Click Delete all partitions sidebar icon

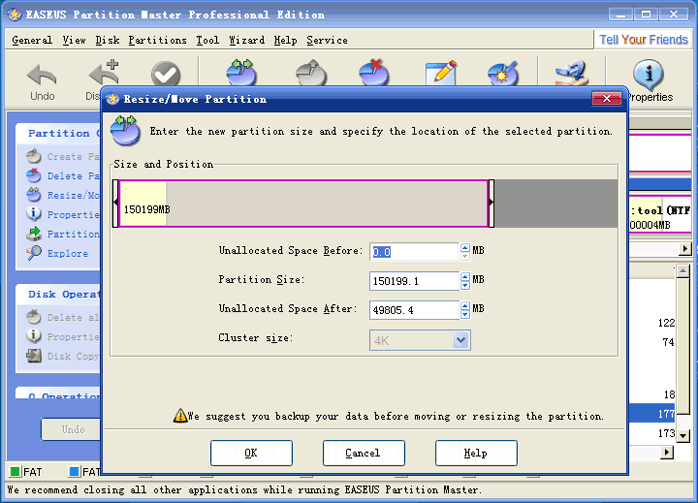34,317
